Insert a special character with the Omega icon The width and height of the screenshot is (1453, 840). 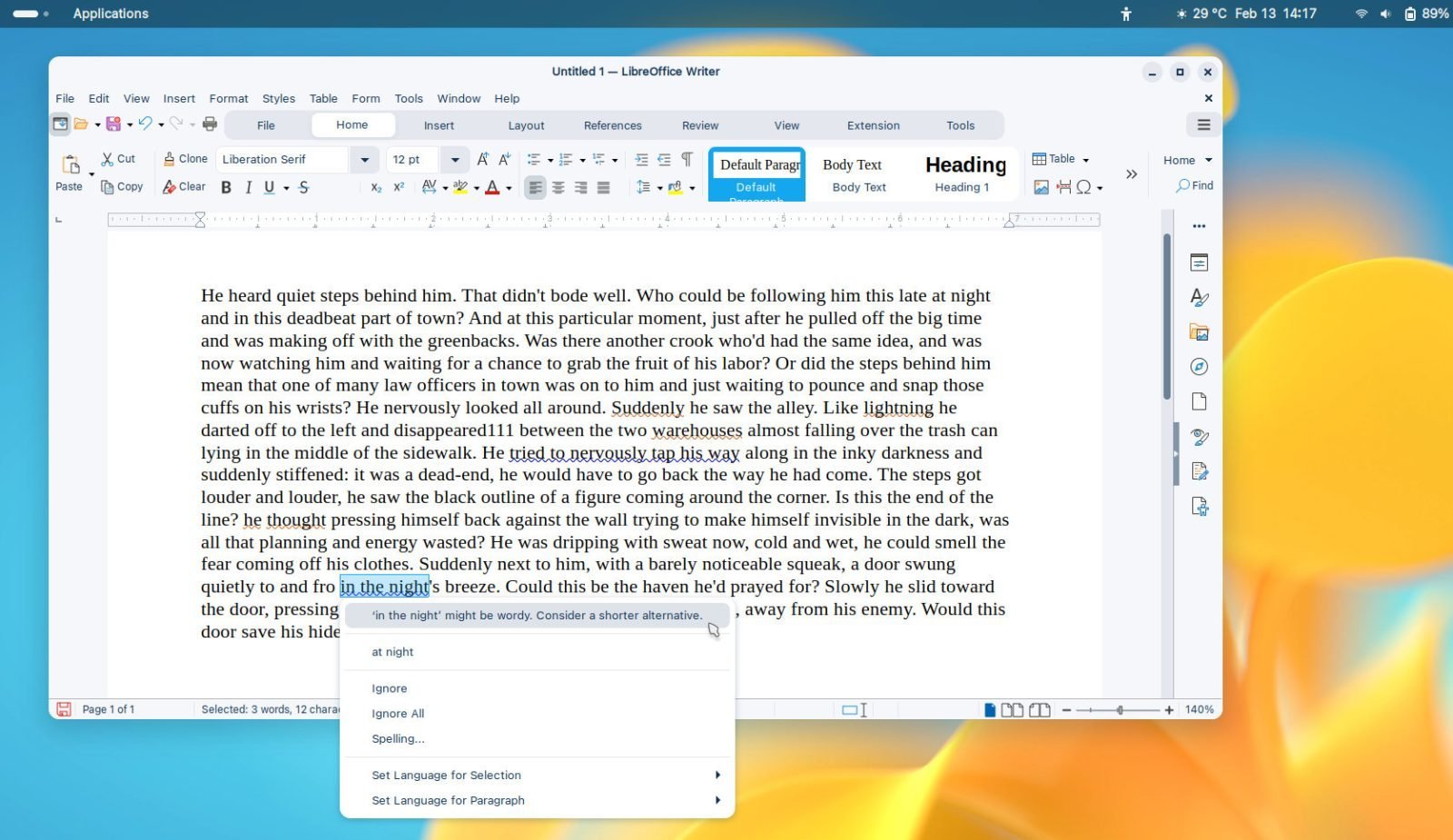(x=1084, y=187)
